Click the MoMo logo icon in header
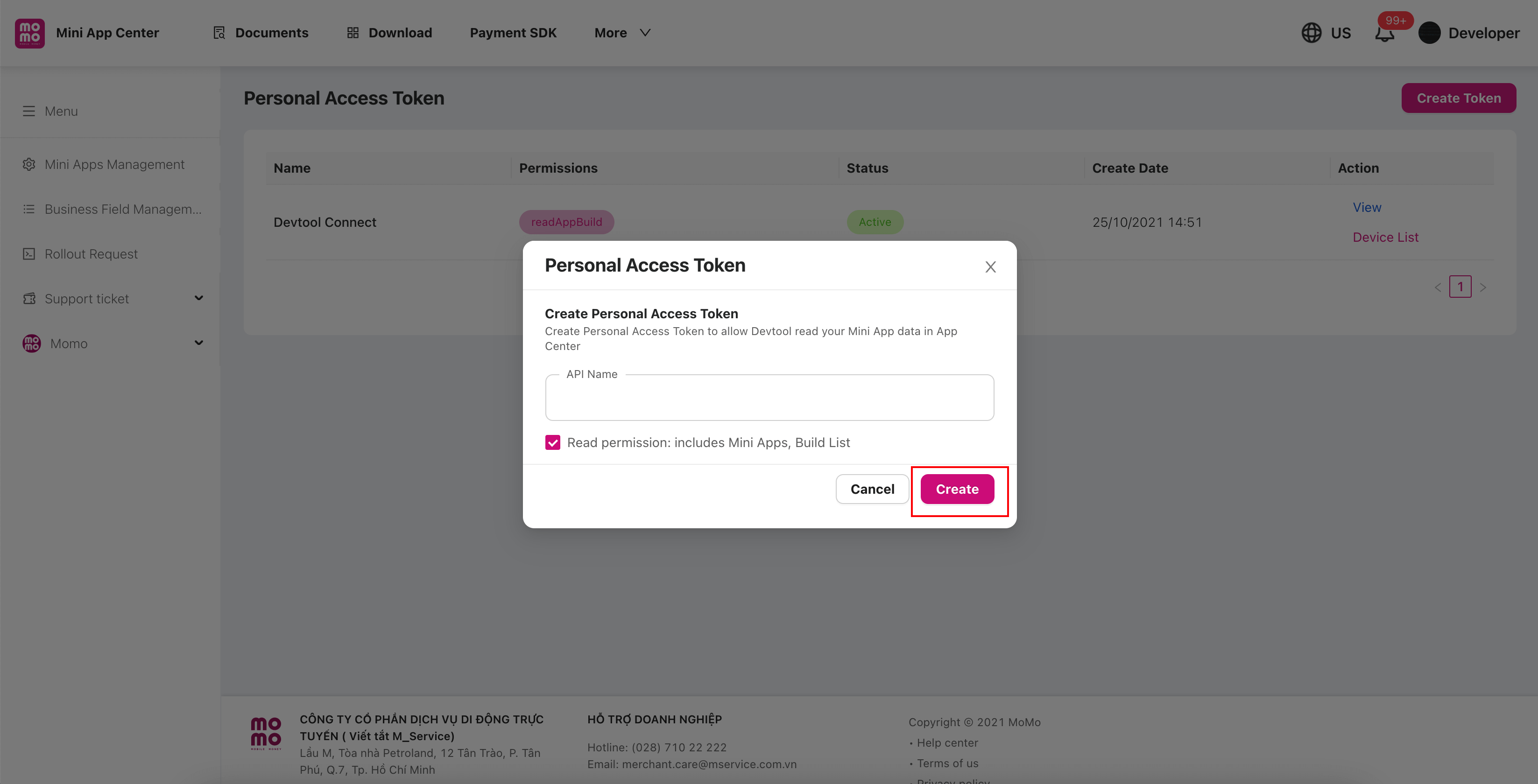 (x=29, y=33)
